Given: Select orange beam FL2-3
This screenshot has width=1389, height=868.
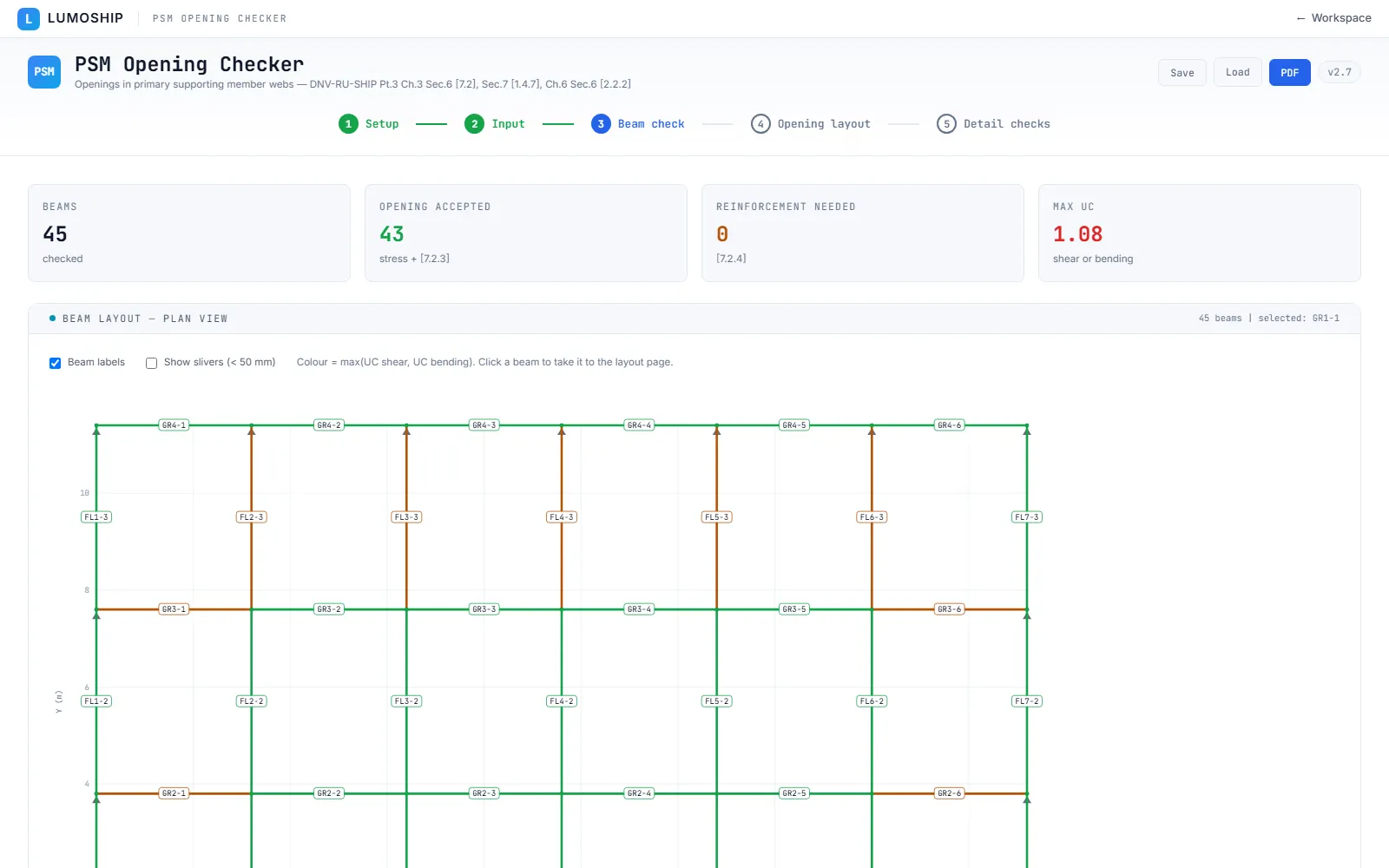Looking at the screenshot, I should pyautogui.click(x=252, y=517).
